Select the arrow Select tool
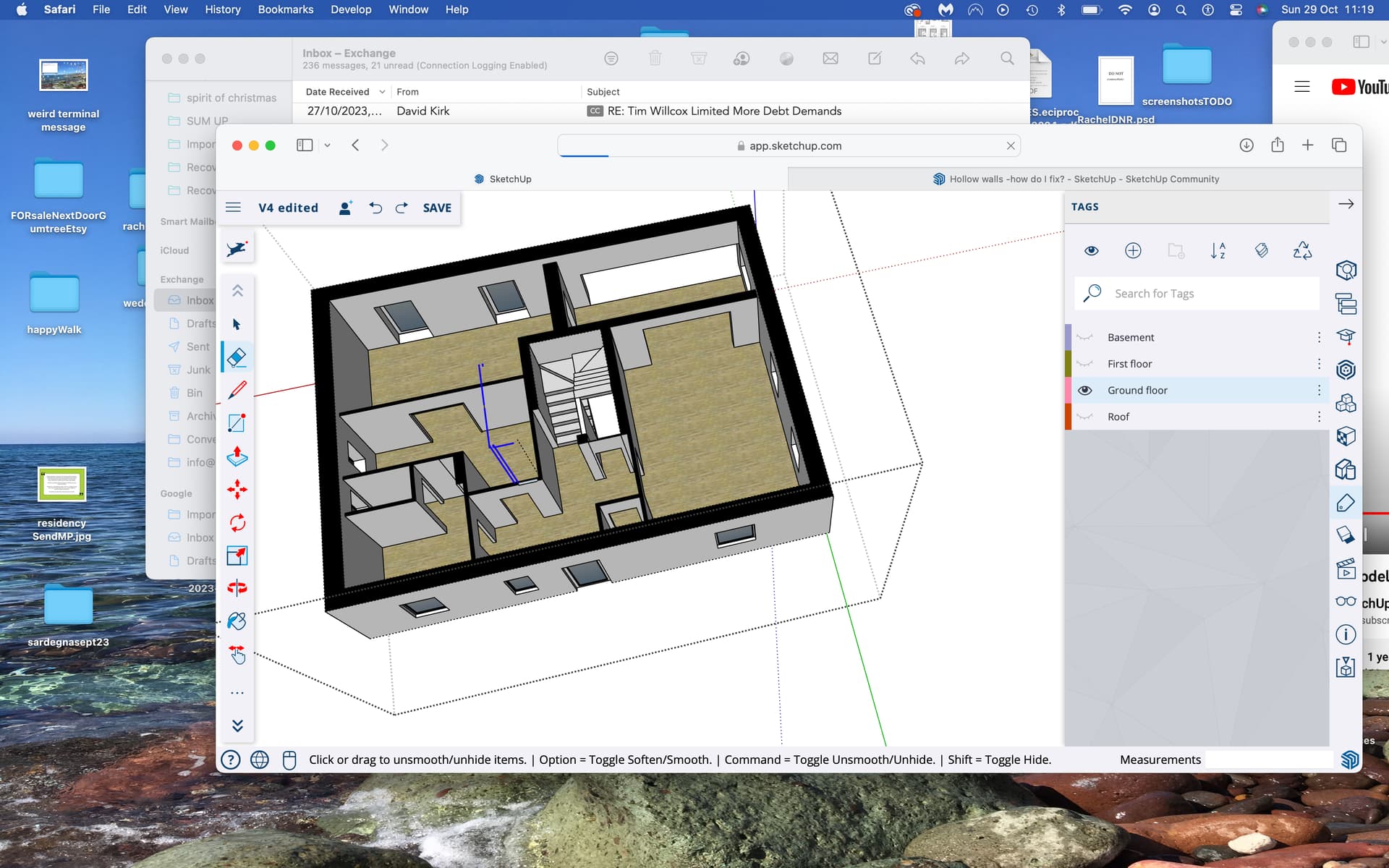 pos(237,324)
